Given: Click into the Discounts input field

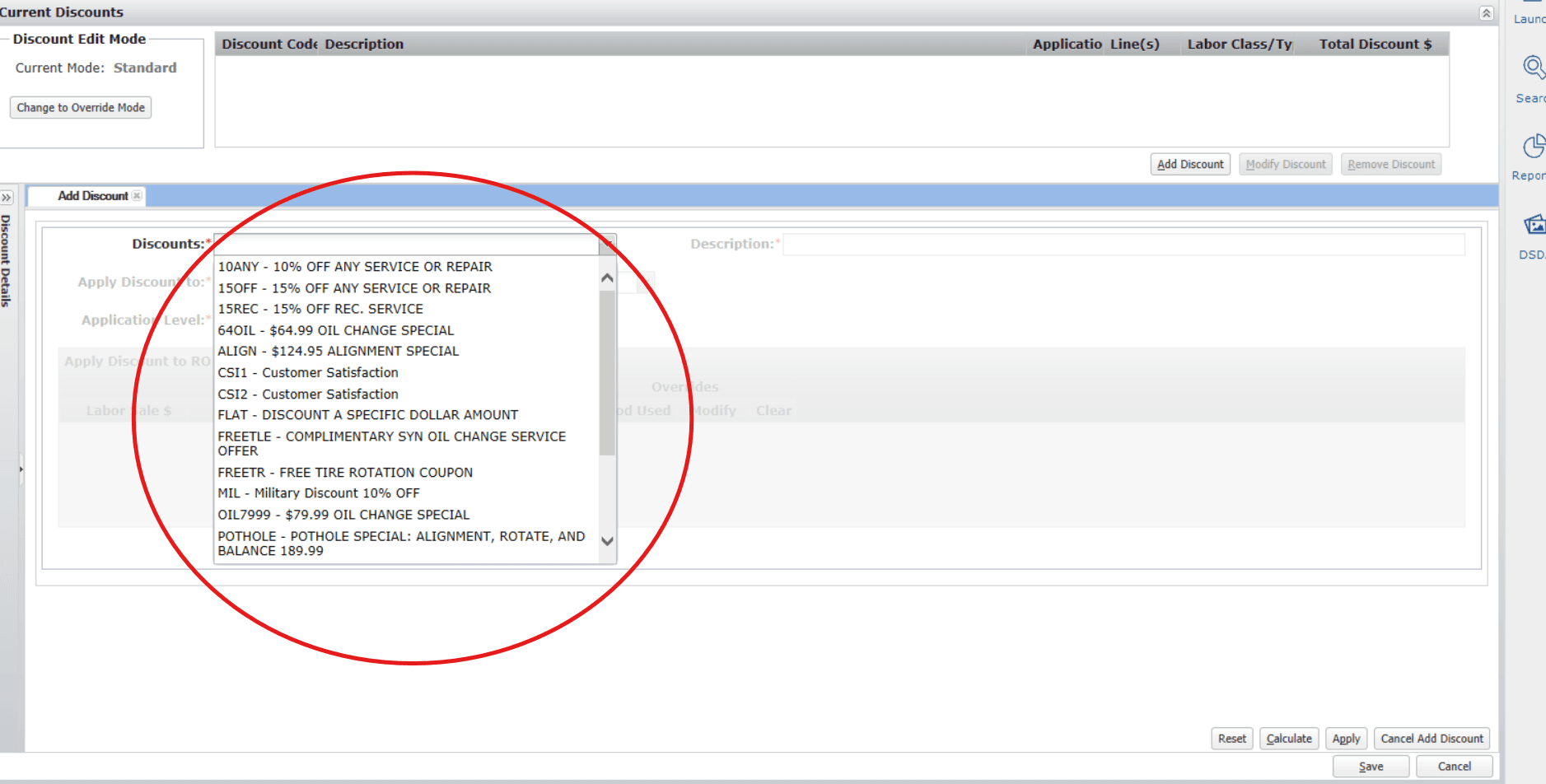Looking at the screenshot, I should (x=406, y=244).
